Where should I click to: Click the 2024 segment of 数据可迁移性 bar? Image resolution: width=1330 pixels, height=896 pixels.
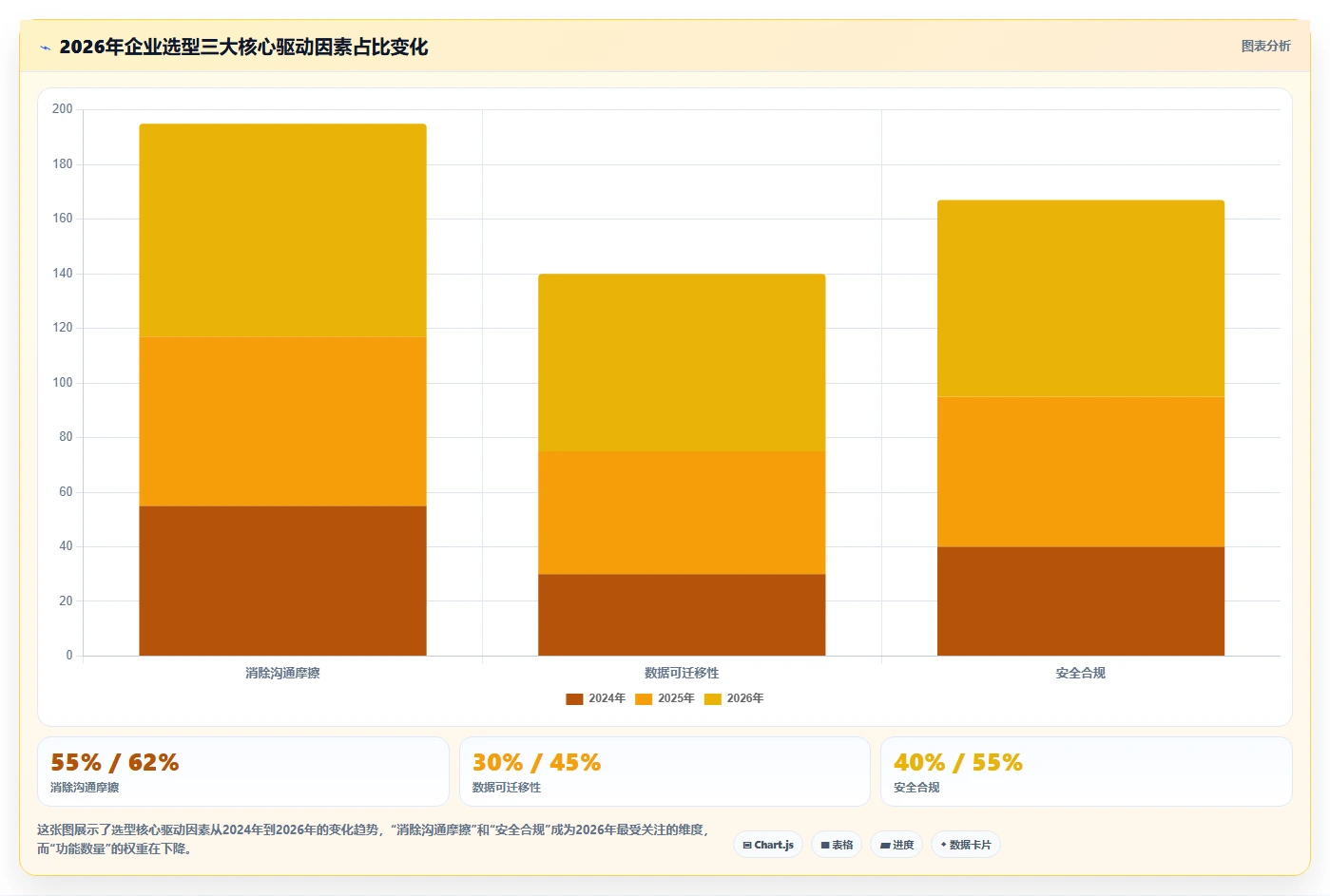(x=682, y=615)
